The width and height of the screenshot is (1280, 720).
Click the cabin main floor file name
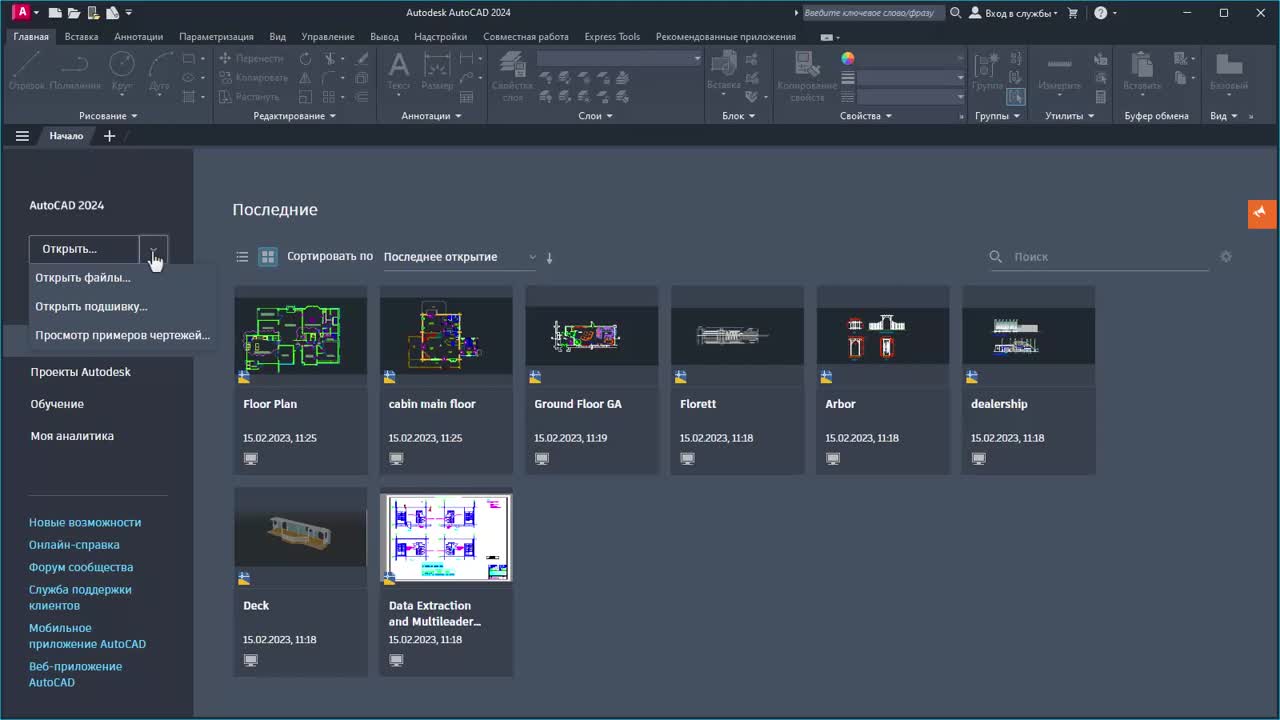point(432,404)
